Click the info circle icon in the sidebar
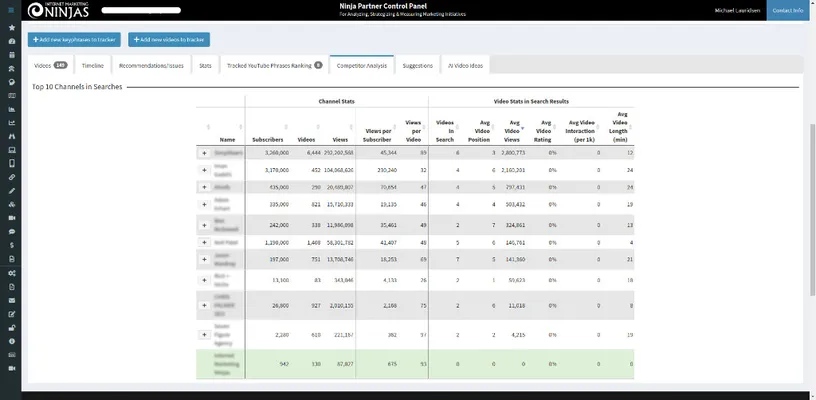This screenshot has width=816, height=400. (11, 341)
